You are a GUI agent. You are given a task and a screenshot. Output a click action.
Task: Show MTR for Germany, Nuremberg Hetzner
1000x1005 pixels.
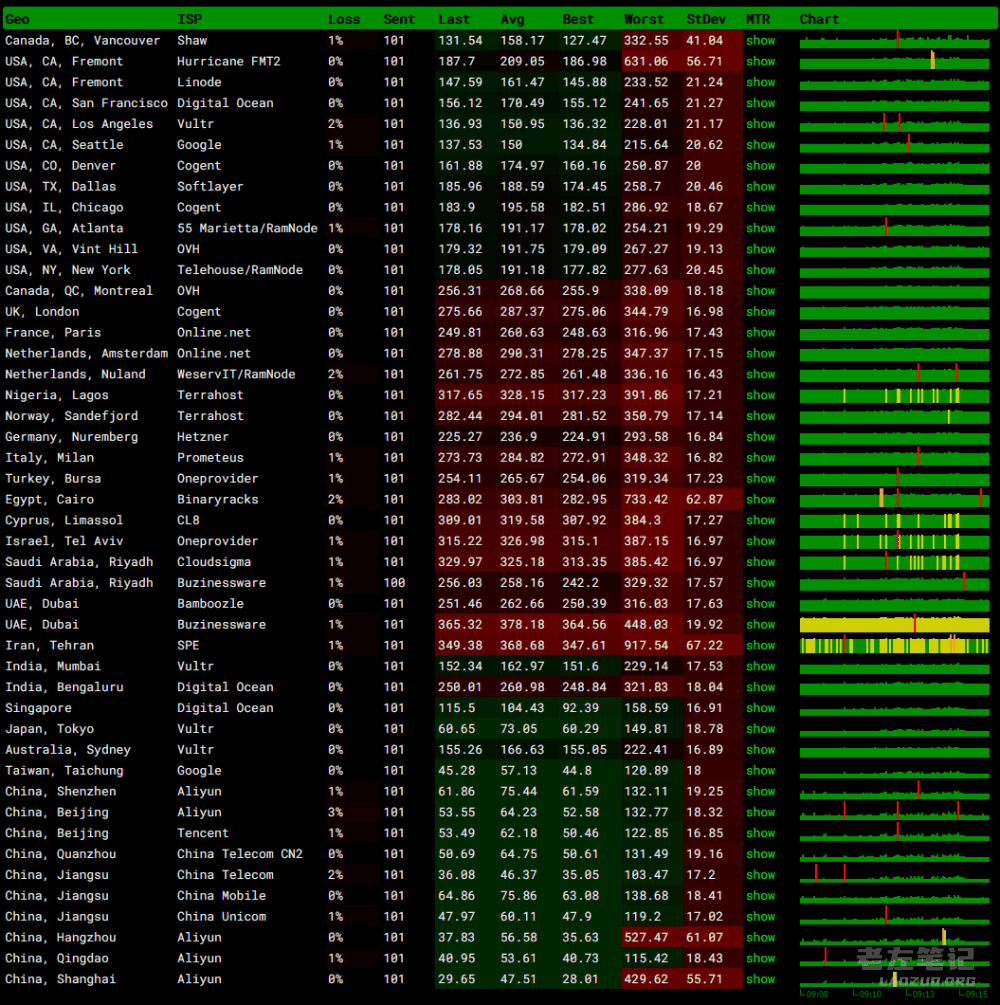760,437
